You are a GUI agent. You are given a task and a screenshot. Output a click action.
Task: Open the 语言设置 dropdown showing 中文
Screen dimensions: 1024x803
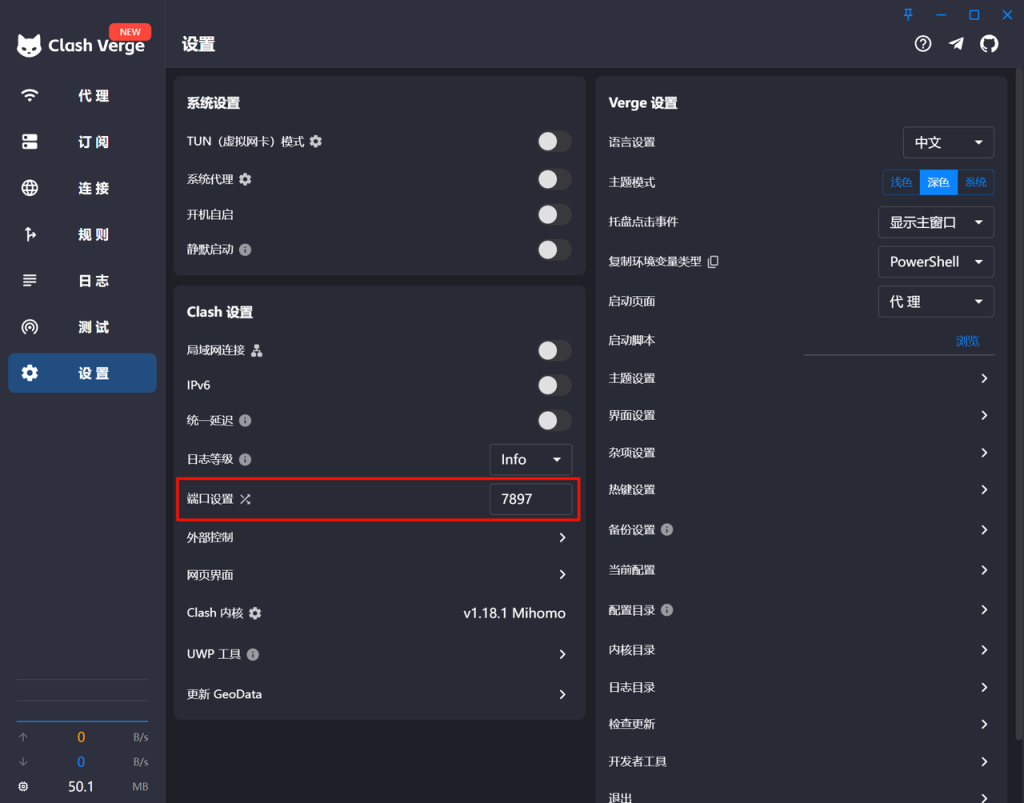click(x=948, y=142)
